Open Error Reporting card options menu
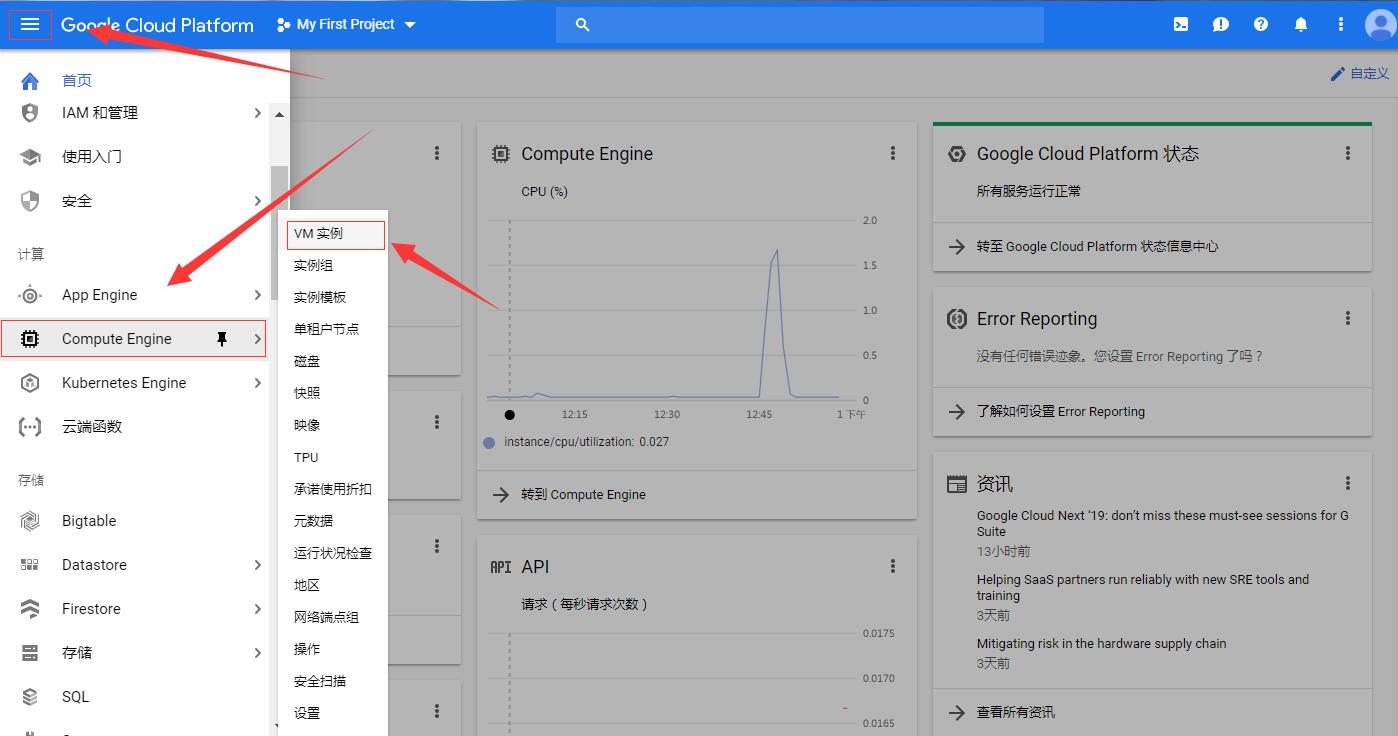 click(x=1348, y=318)
